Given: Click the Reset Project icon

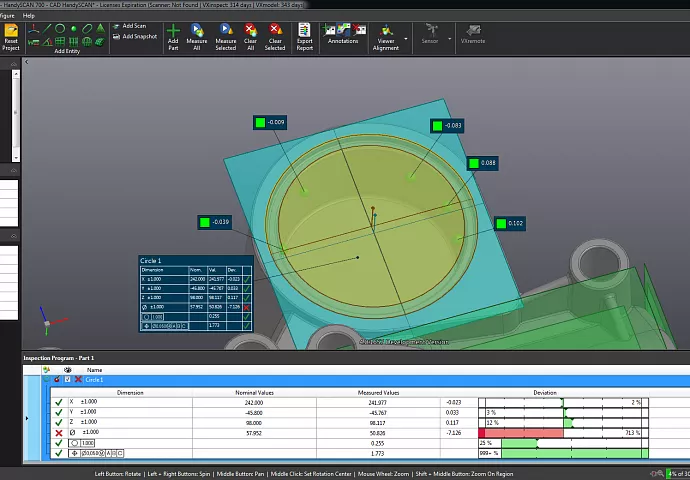Looking at the screenshot, I should (11, 31).
